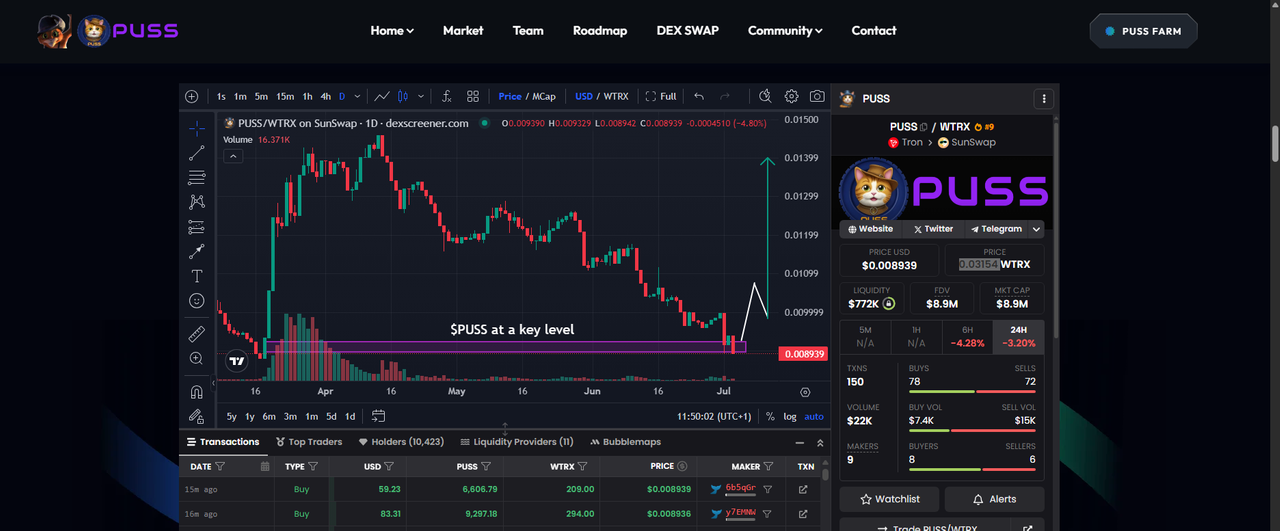The height and width of the screenshot is (531, 1280).
Task: Toggle percent scale on chart
Action: pyautogui.click(x=770, y=416)
